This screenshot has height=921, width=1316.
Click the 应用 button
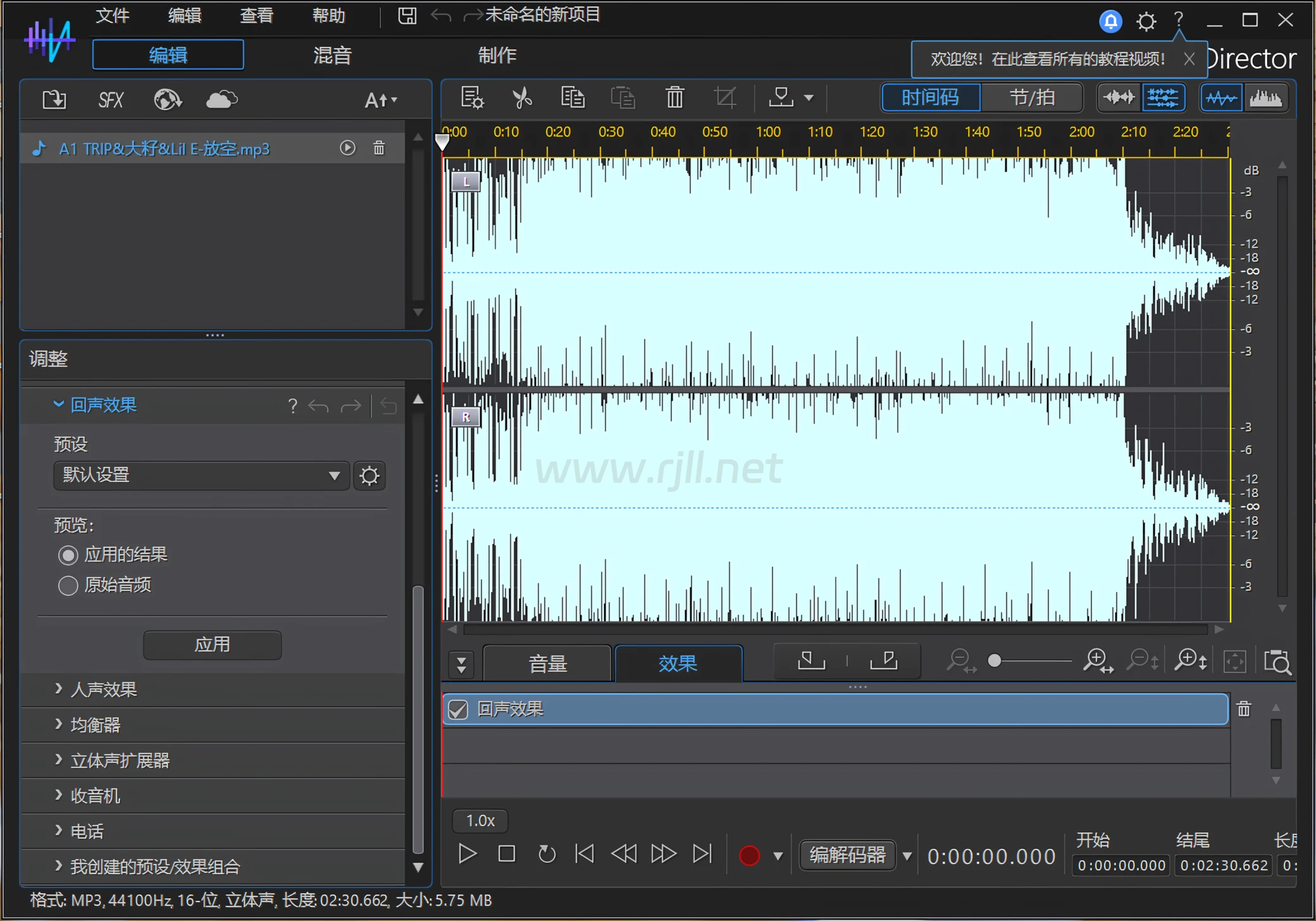click(x=212, y=645)
